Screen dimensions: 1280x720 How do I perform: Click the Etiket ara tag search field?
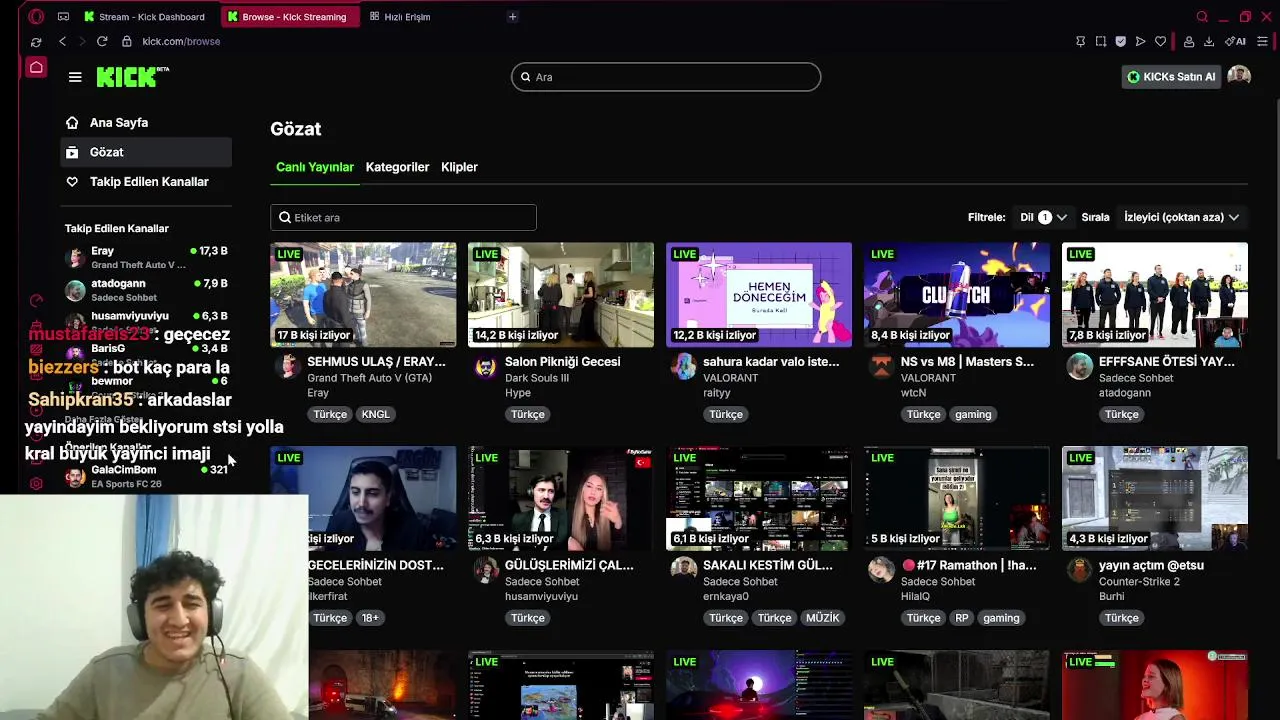[x=403, y=217]
